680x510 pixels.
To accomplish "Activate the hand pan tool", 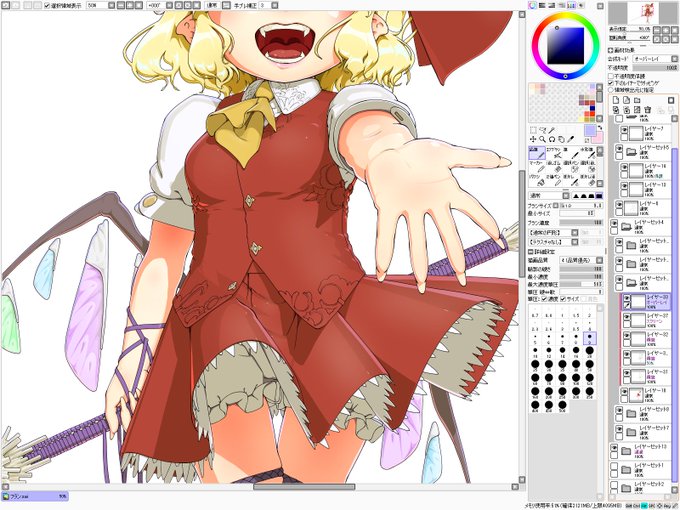I will coord(561,139).
